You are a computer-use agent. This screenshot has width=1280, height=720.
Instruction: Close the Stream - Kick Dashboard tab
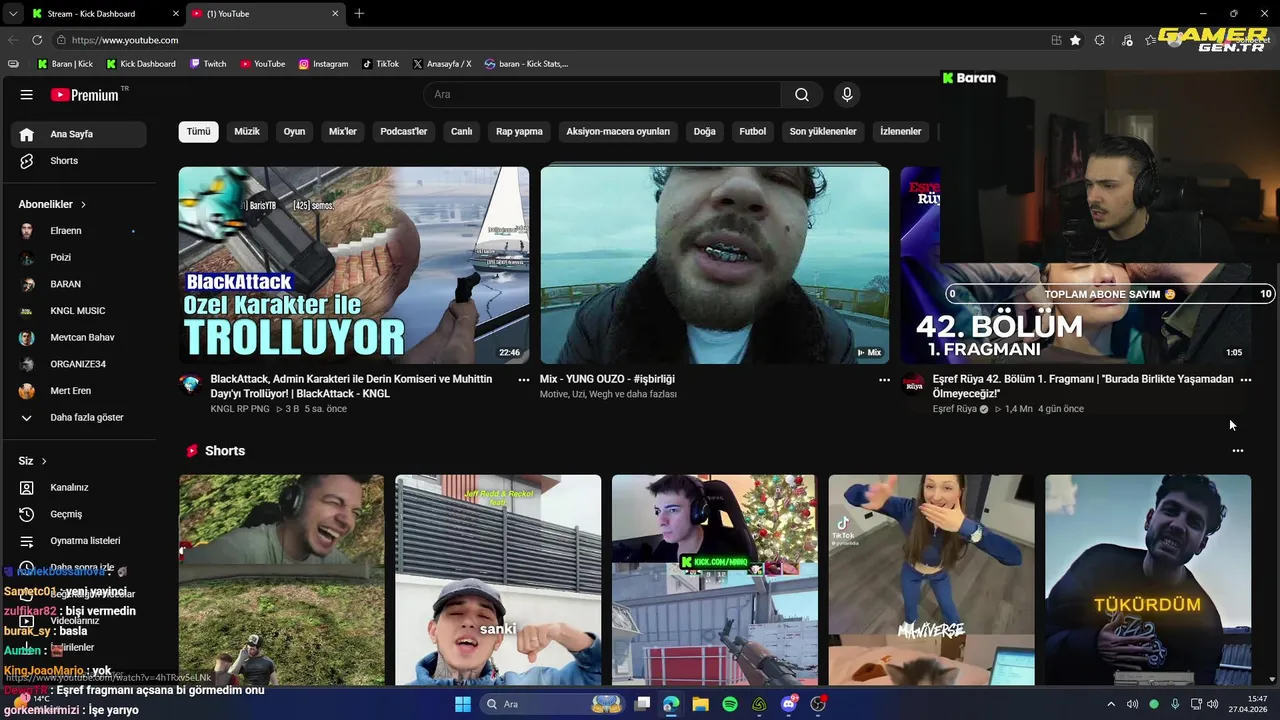point(175,13)
